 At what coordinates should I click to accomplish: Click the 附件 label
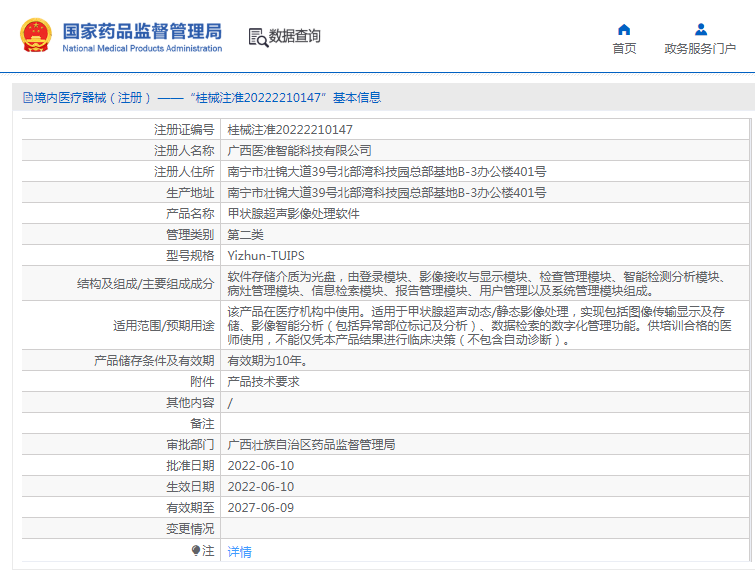[x=202, y=382]
